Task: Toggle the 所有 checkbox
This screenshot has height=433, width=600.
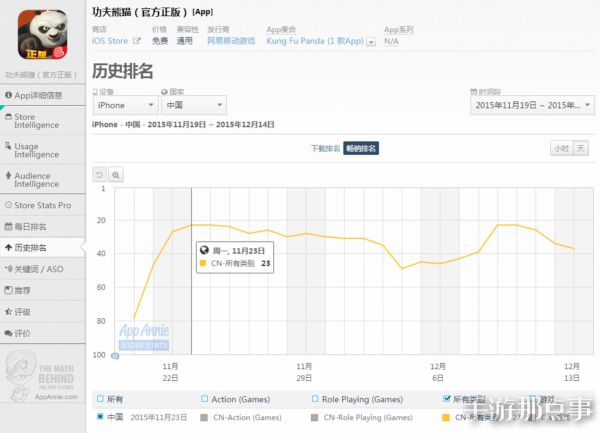Action: tap(100, 399)
